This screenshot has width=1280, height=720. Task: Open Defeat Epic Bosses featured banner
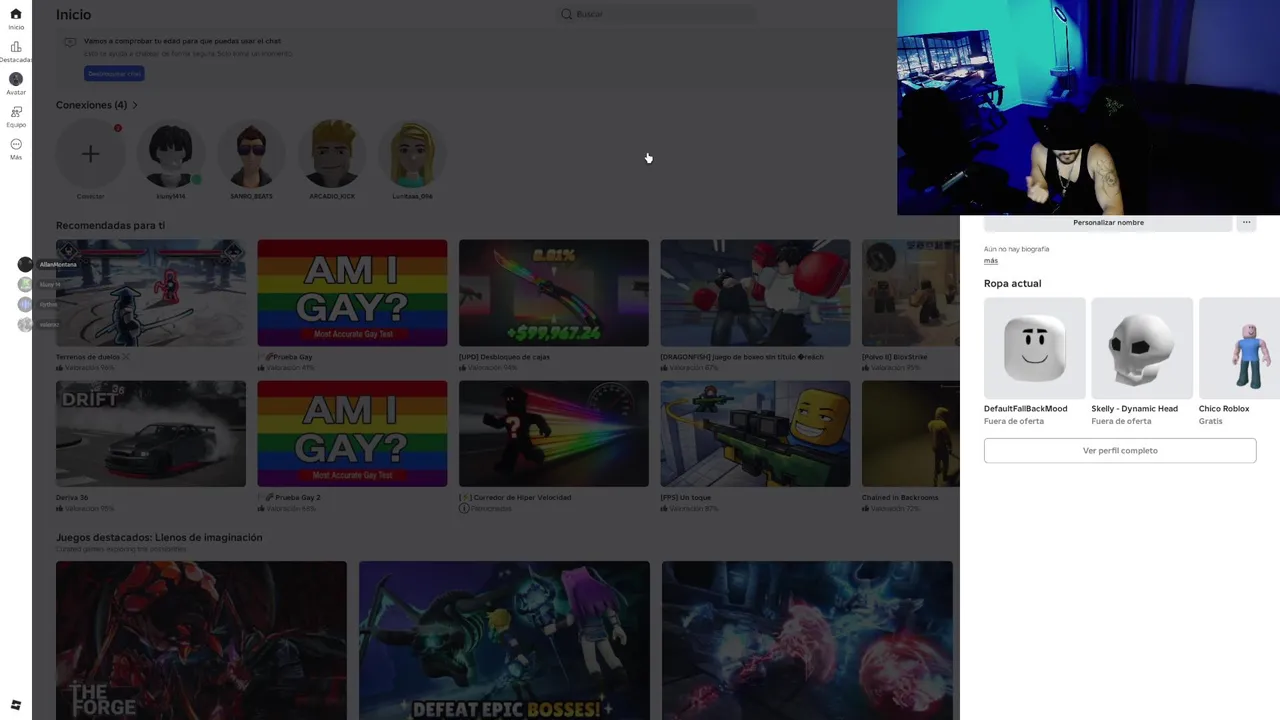[x=504, y=640]
